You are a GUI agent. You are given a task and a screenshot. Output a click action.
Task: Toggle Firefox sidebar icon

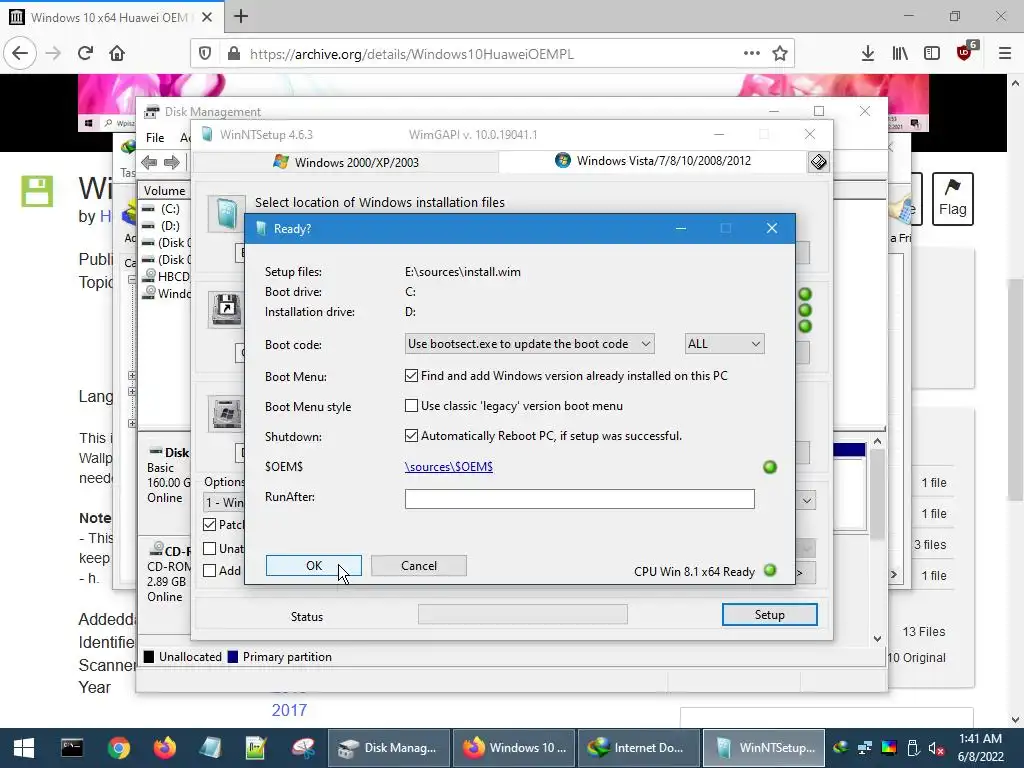932,54
